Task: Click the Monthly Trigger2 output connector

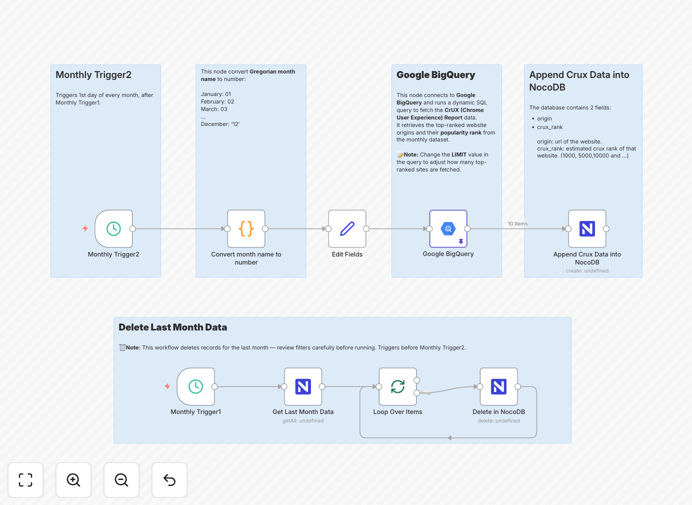Action: click(x=132, y=229)
